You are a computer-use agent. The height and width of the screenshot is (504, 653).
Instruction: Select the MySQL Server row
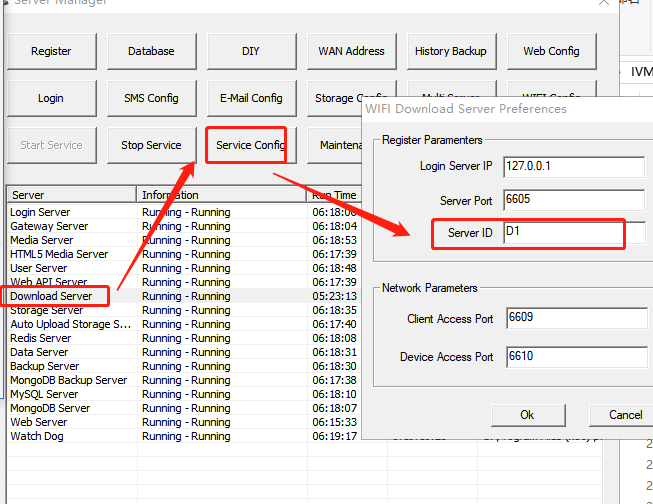coord(184,394)
